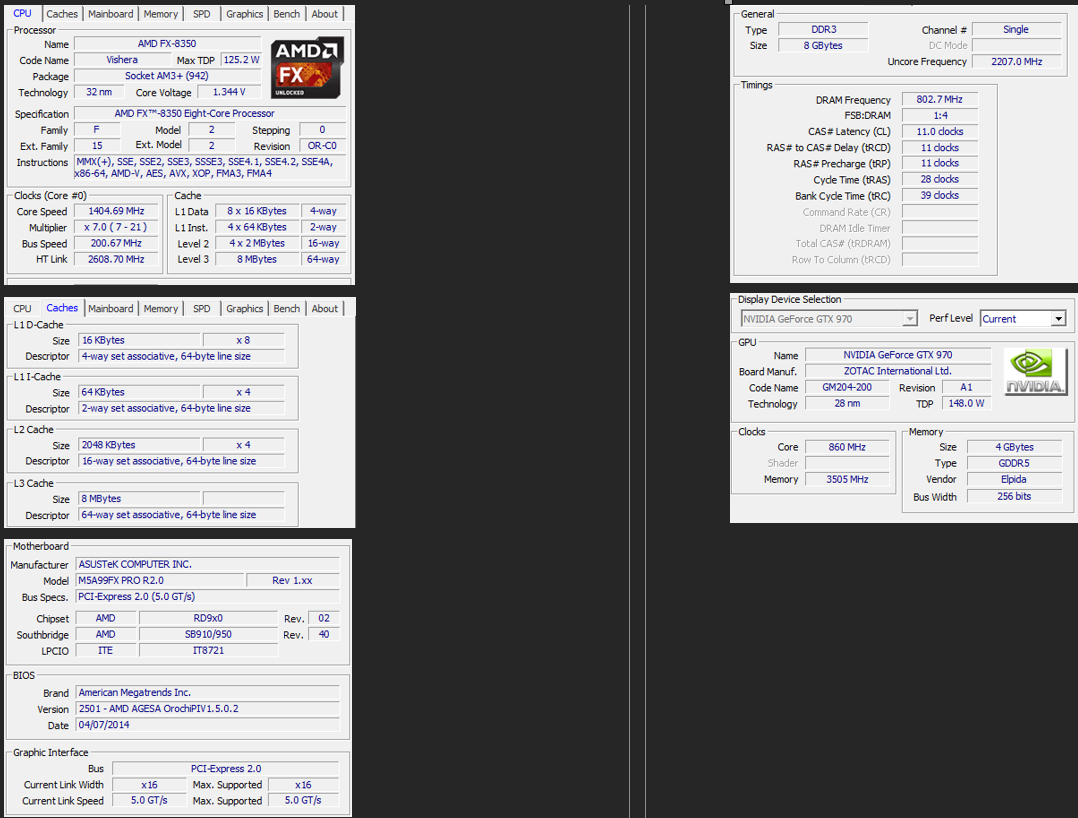
Task: Click the NVIDIA logo in GPU panel
Action: pyautogui.click(x=1035, y=371)
